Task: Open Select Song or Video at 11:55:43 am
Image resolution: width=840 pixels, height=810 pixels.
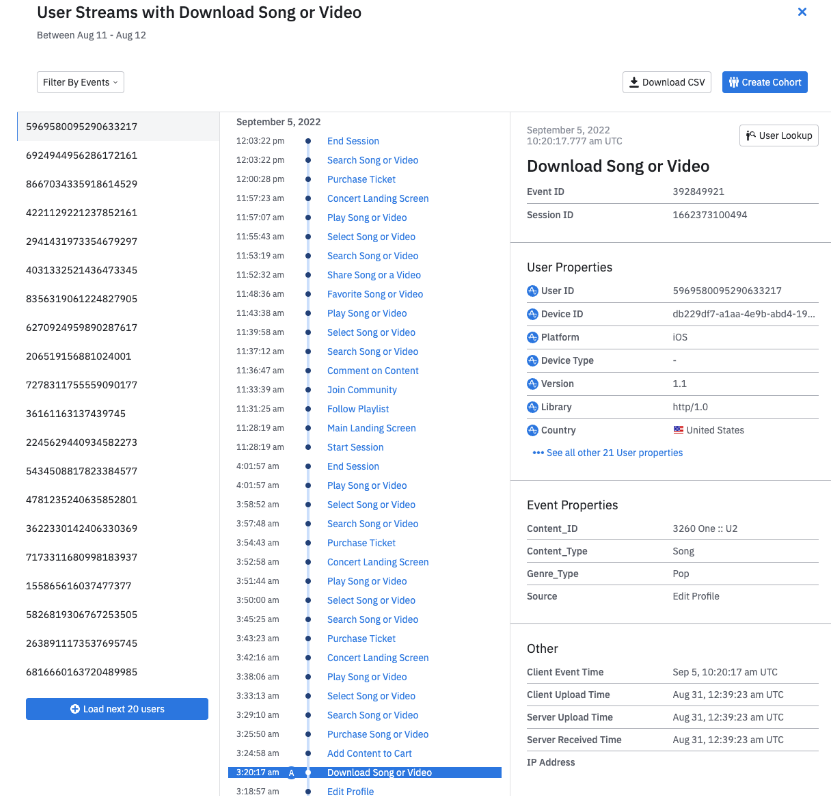Action: point(371,237)
